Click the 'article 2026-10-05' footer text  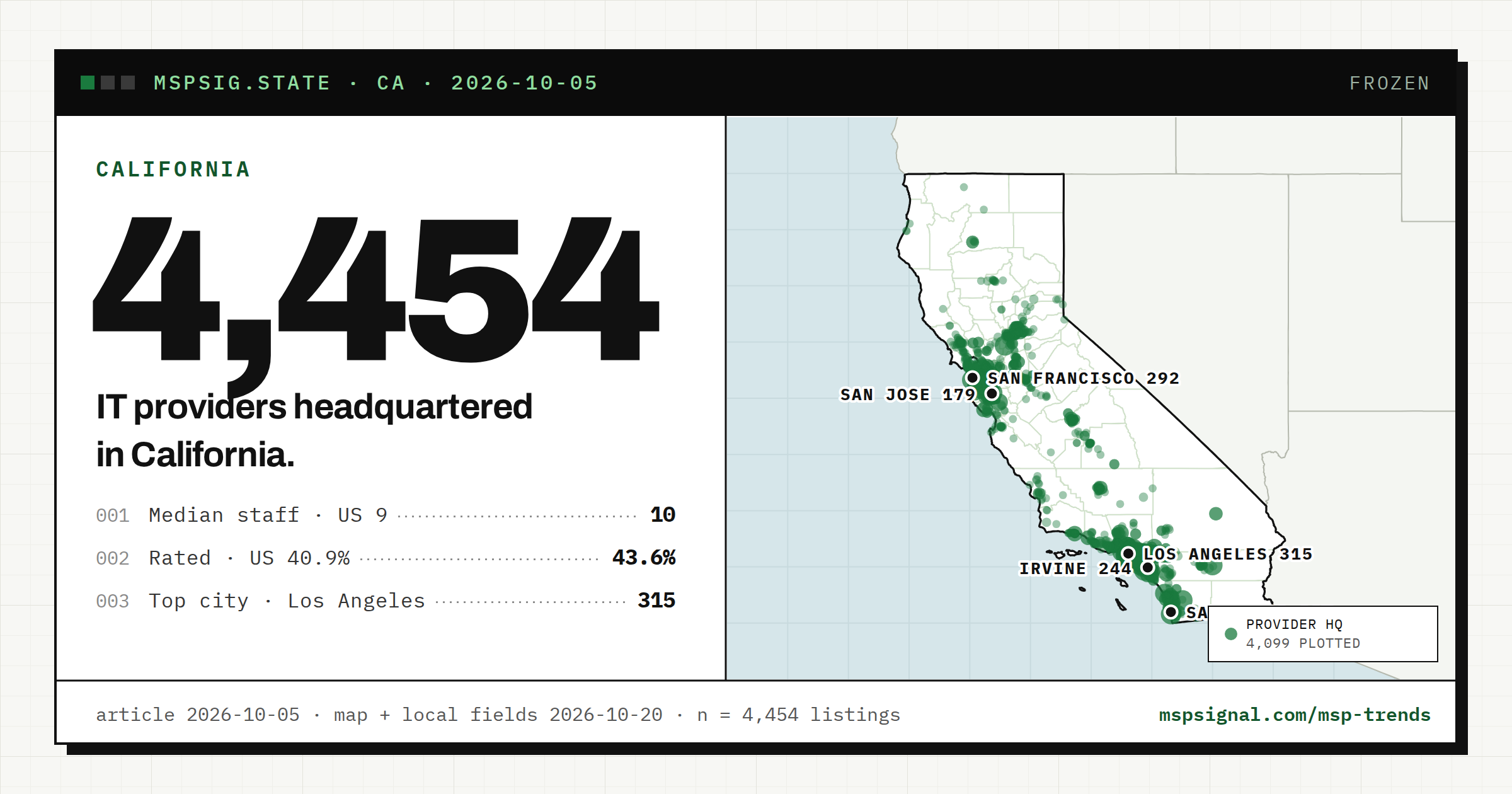pyautogui.click(x=198, y=715)
